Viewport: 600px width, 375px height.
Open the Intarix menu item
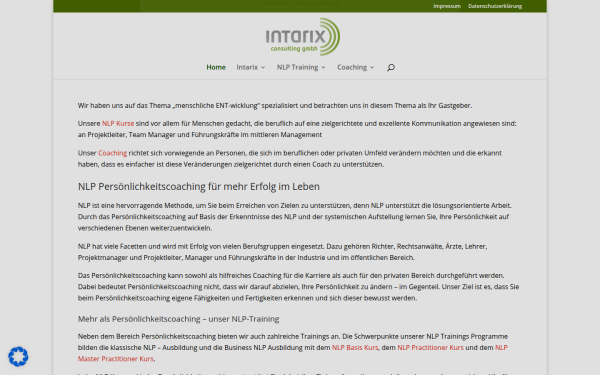tap(247, 67)
